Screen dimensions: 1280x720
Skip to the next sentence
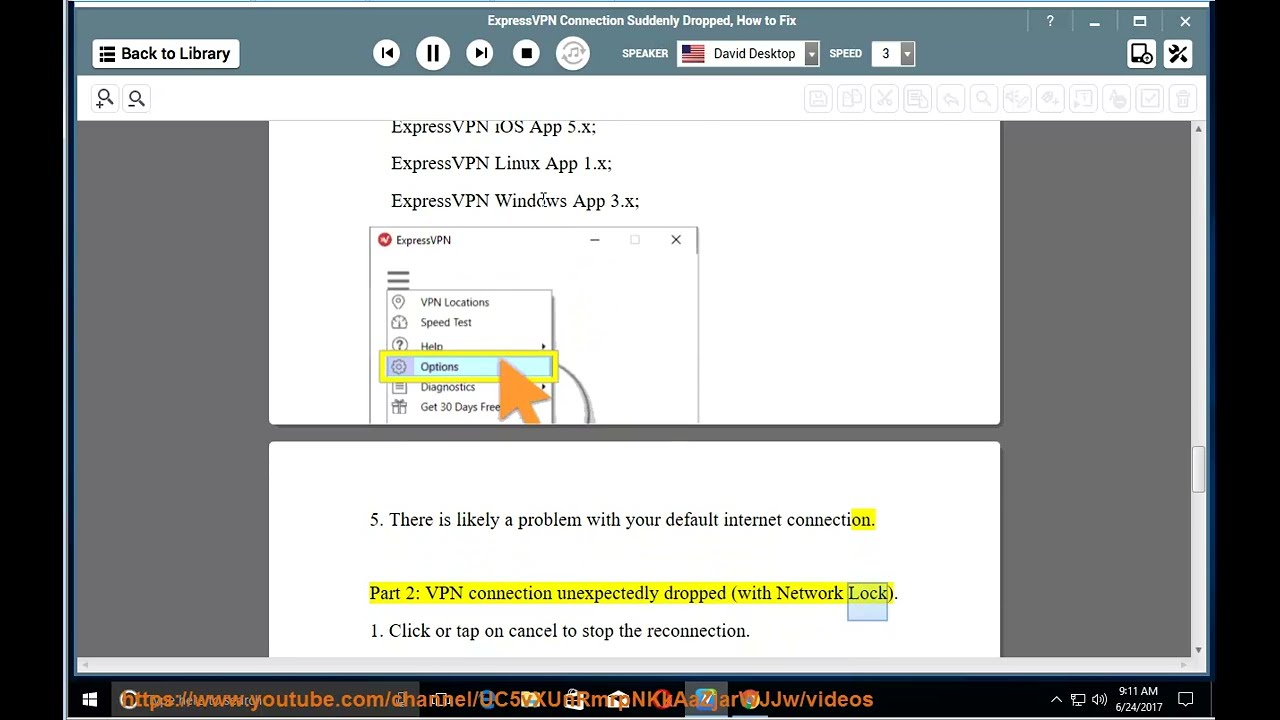point(480,53)
